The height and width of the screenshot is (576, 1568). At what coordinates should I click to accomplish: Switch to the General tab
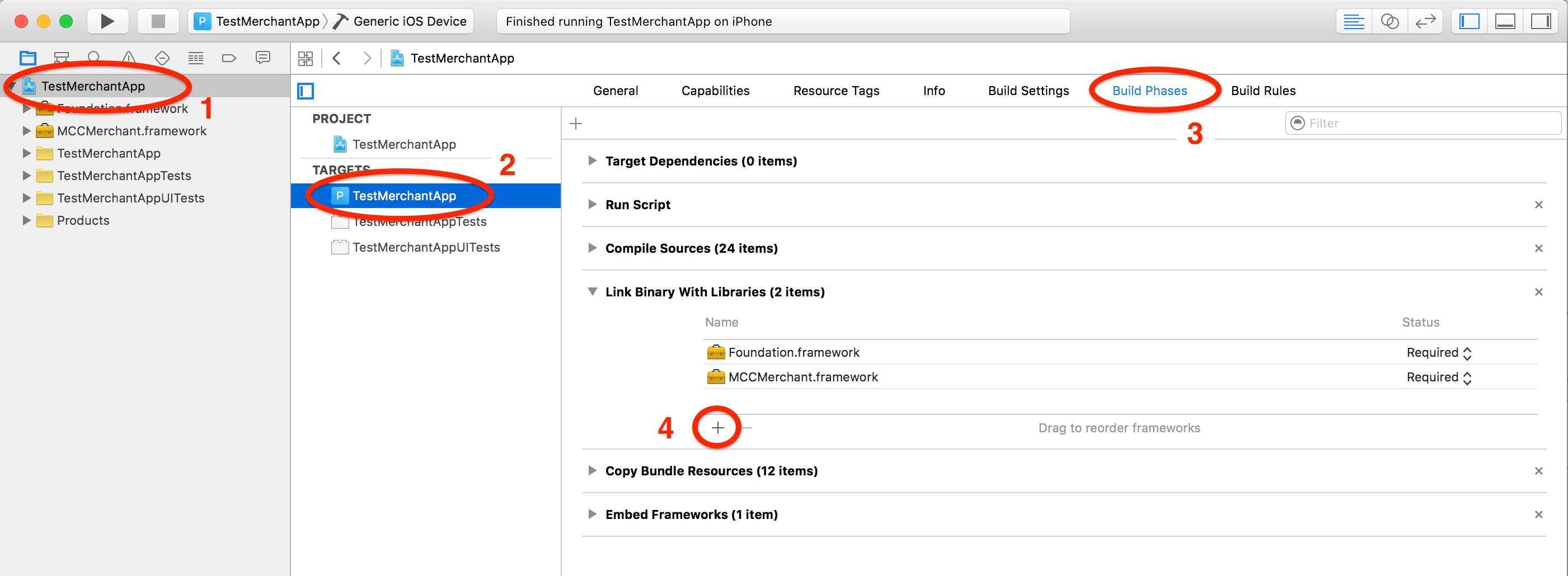click(x=616, y=91)
